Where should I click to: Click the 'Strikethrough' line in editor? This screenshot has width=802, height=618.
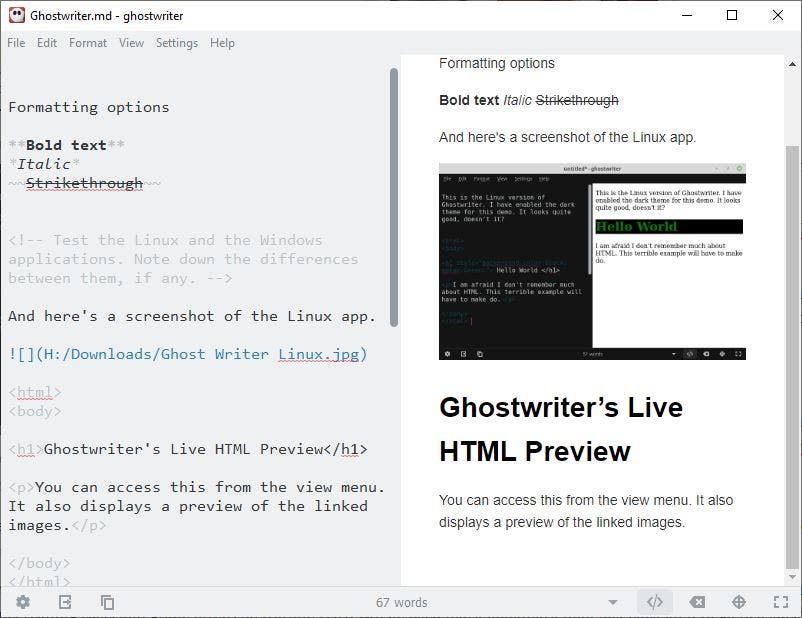(x=84, y=183)
